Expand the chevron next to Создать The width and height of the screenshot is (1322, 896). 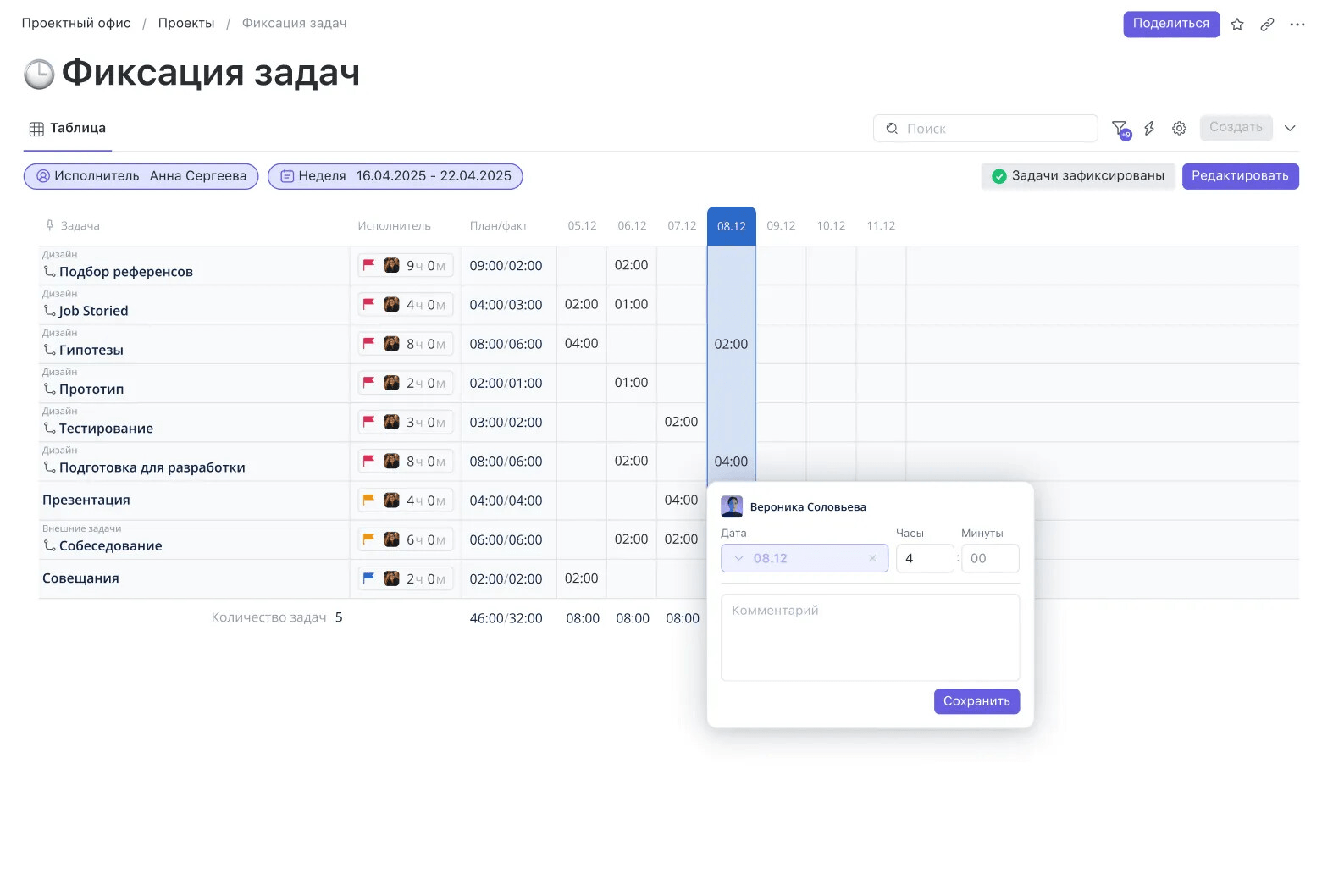(1290, 128)
